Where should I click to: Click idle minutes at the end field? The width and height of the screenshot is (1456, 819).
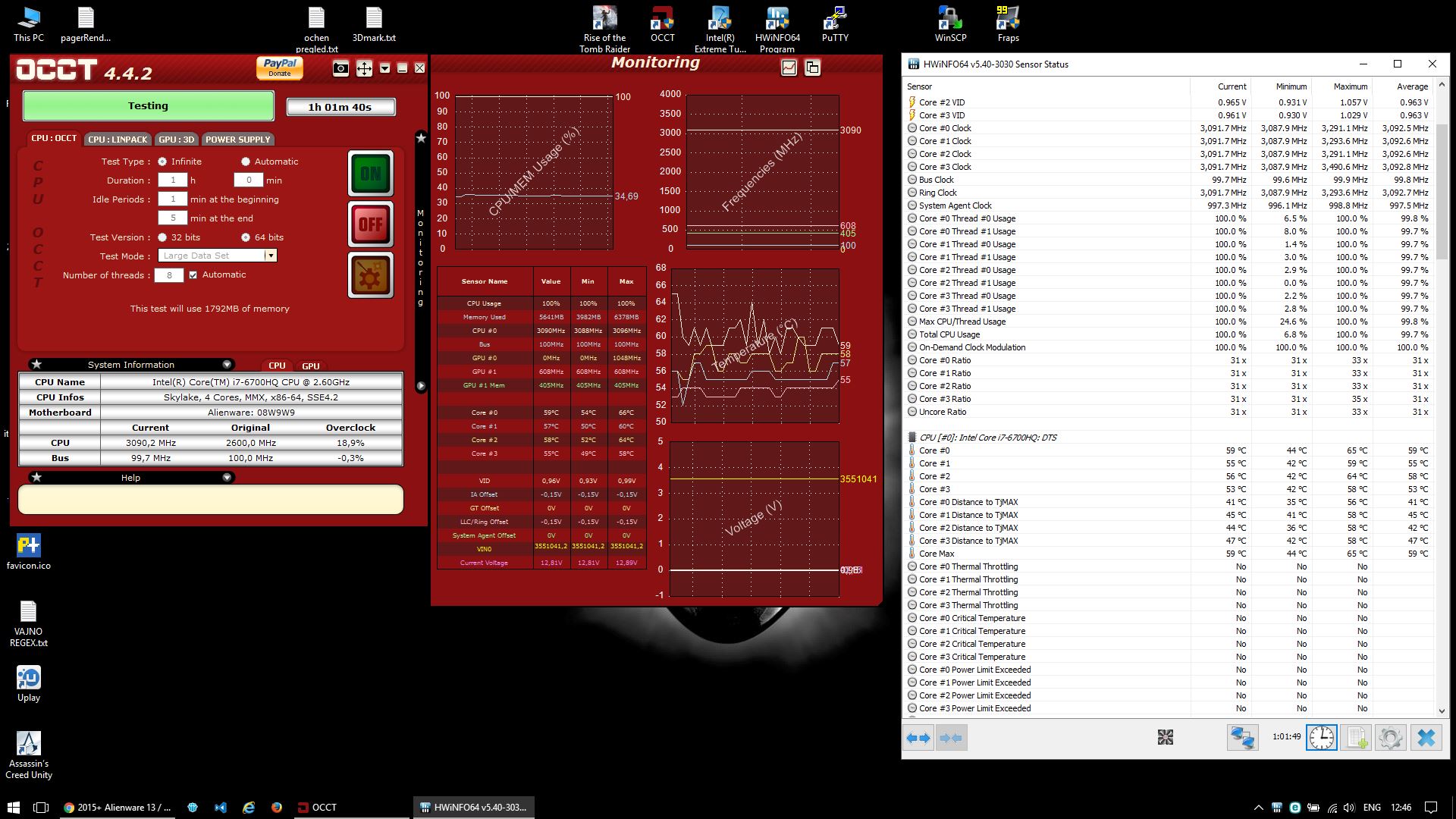pos(172,218)
